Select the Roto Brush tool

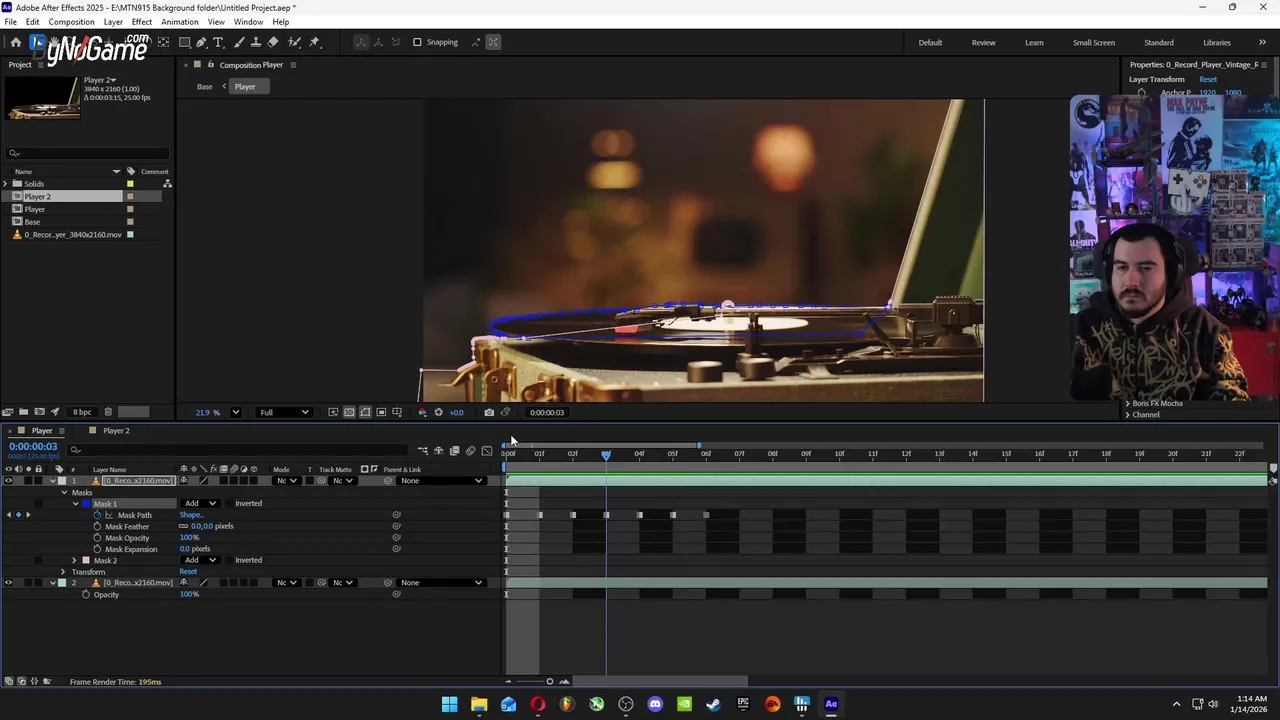[294, 42]
